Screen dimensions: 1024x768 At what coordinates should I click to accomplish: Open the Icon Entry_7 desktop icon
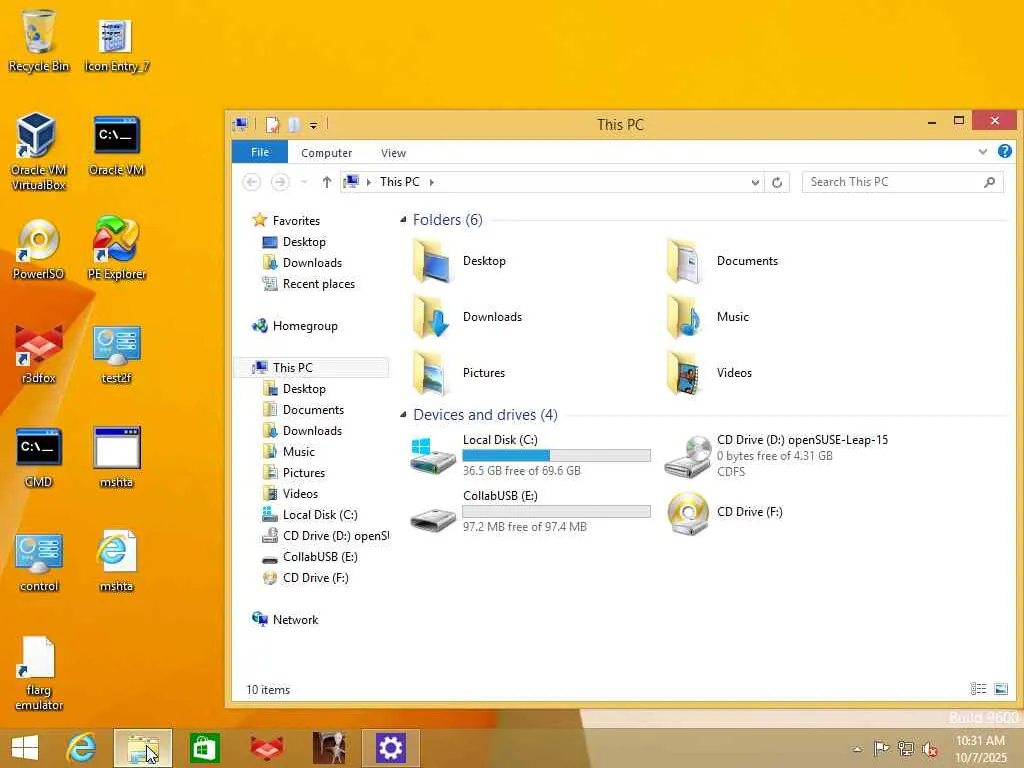[x=116, y=44]
